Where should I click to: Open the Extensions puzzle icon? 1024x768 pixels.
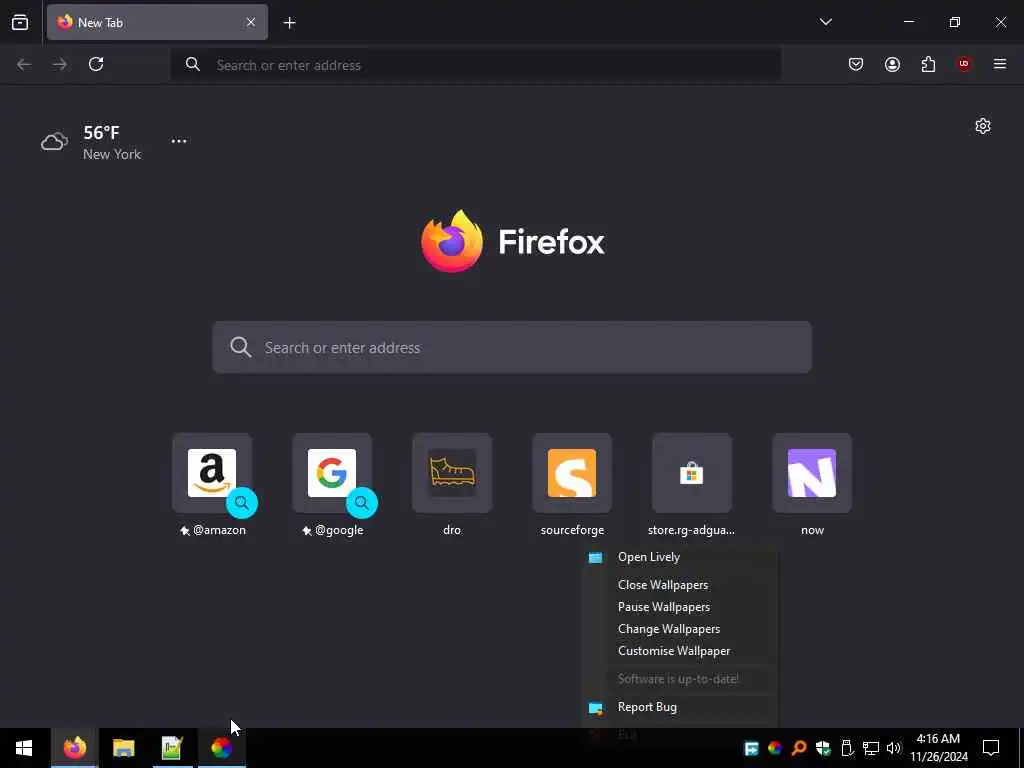928,64
